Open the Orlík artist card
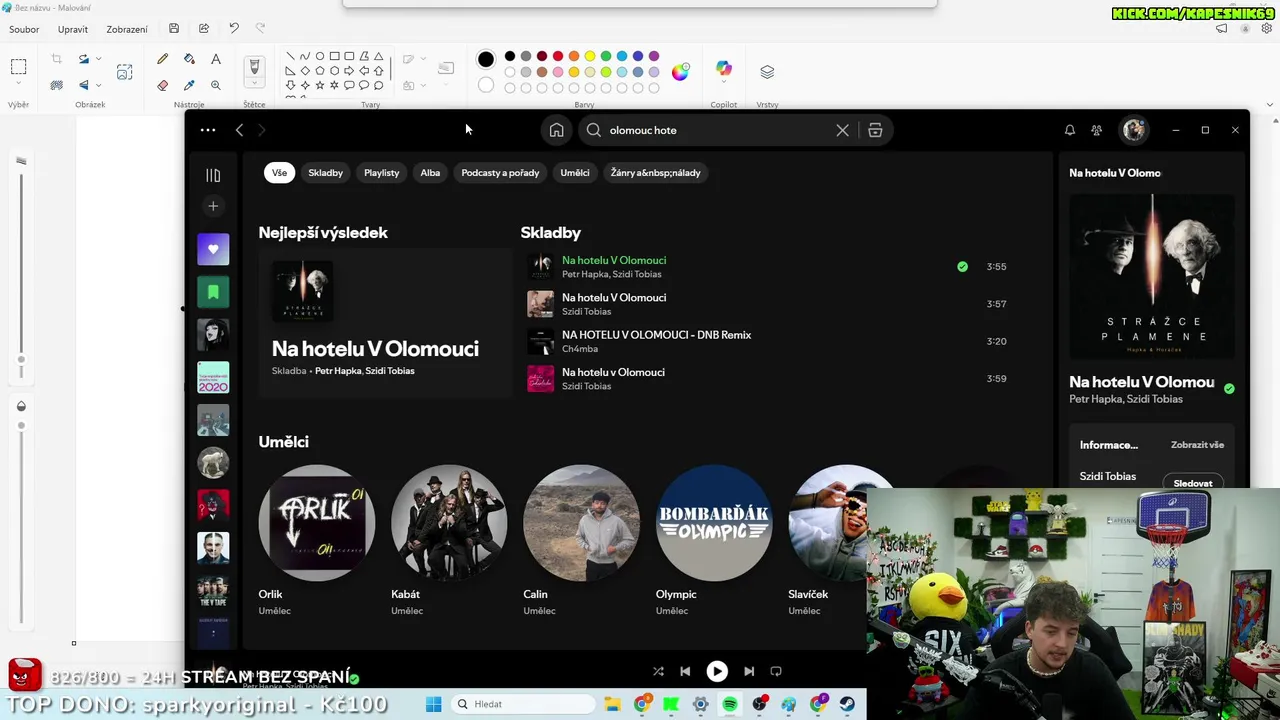This screenshot has width=1280, height=720. click(317, 541)
